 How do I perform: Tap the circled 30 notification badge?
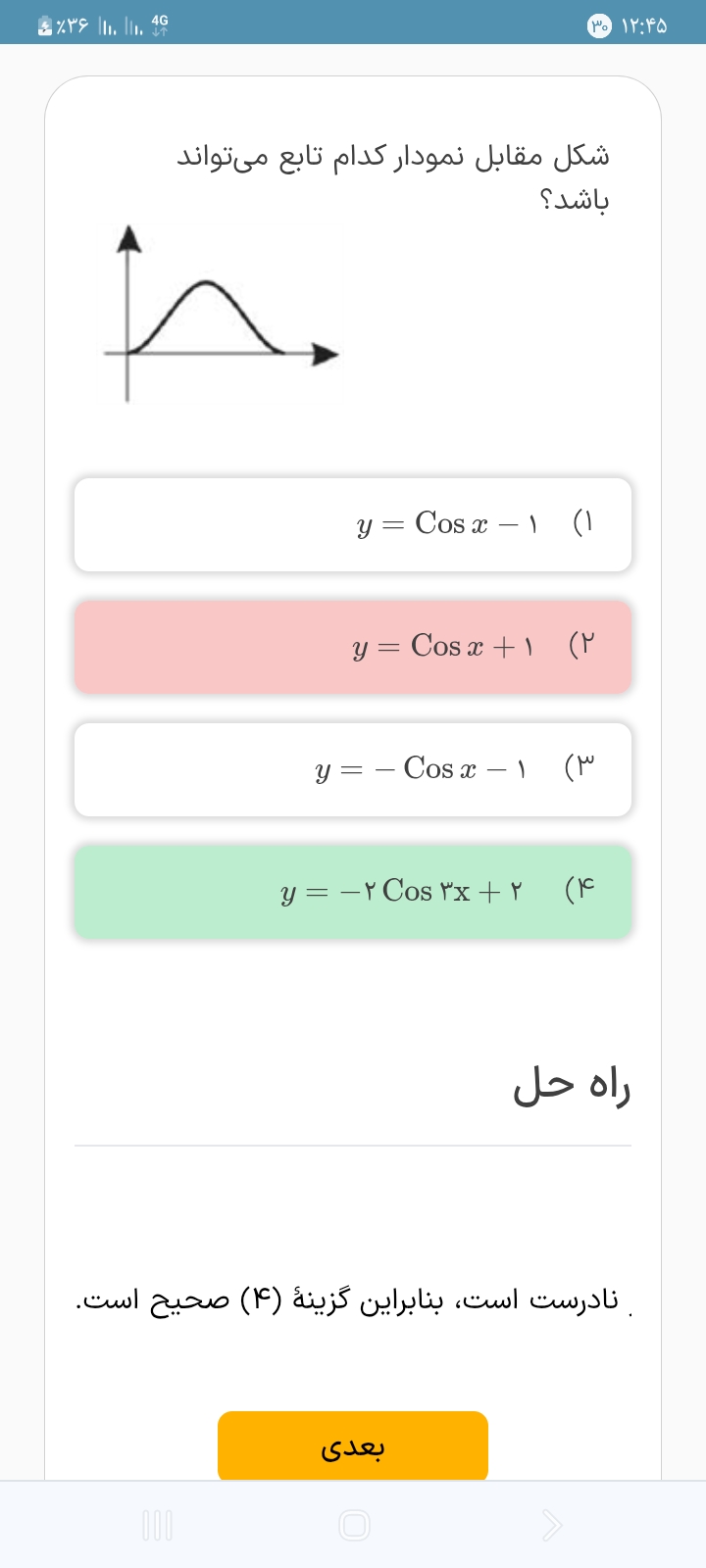tap(599, 26)
